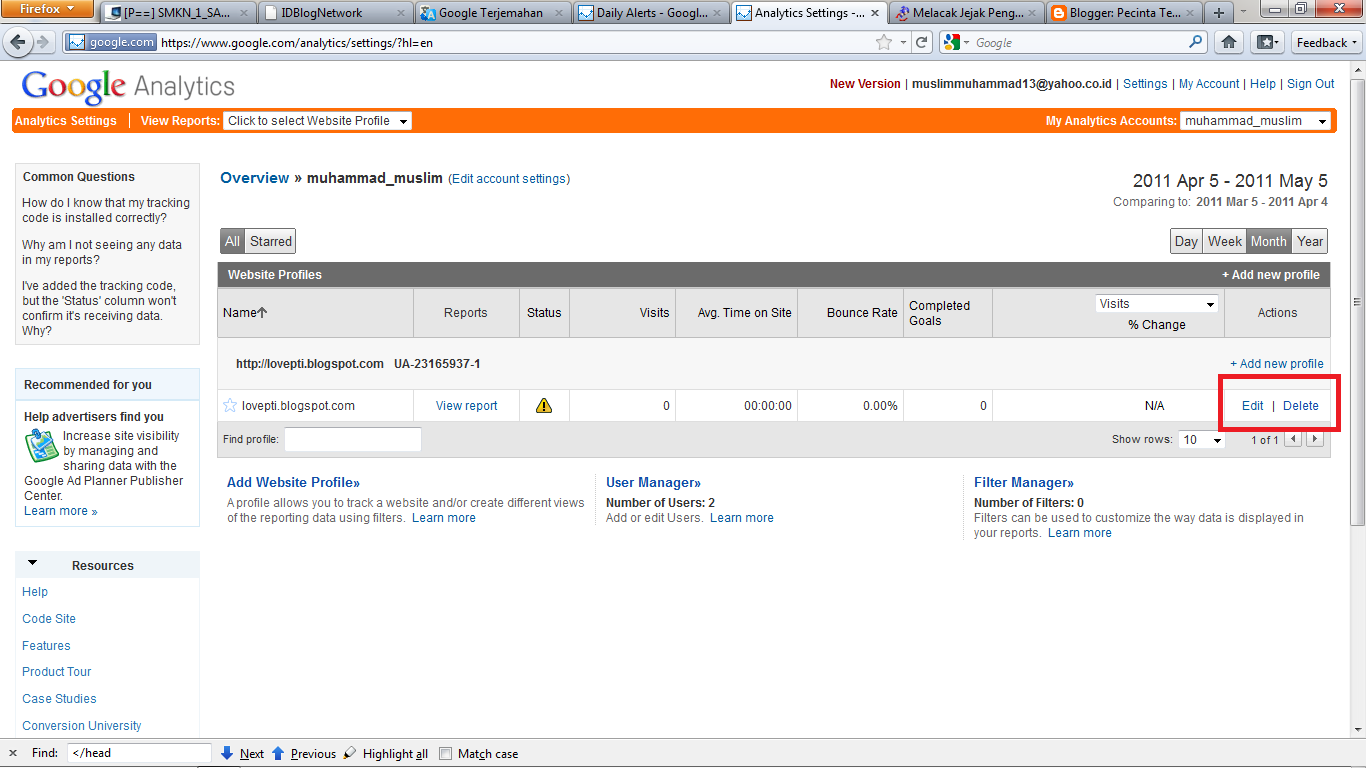Edit the lovepti.blogspot.com profile

(x=1252, y=406)
